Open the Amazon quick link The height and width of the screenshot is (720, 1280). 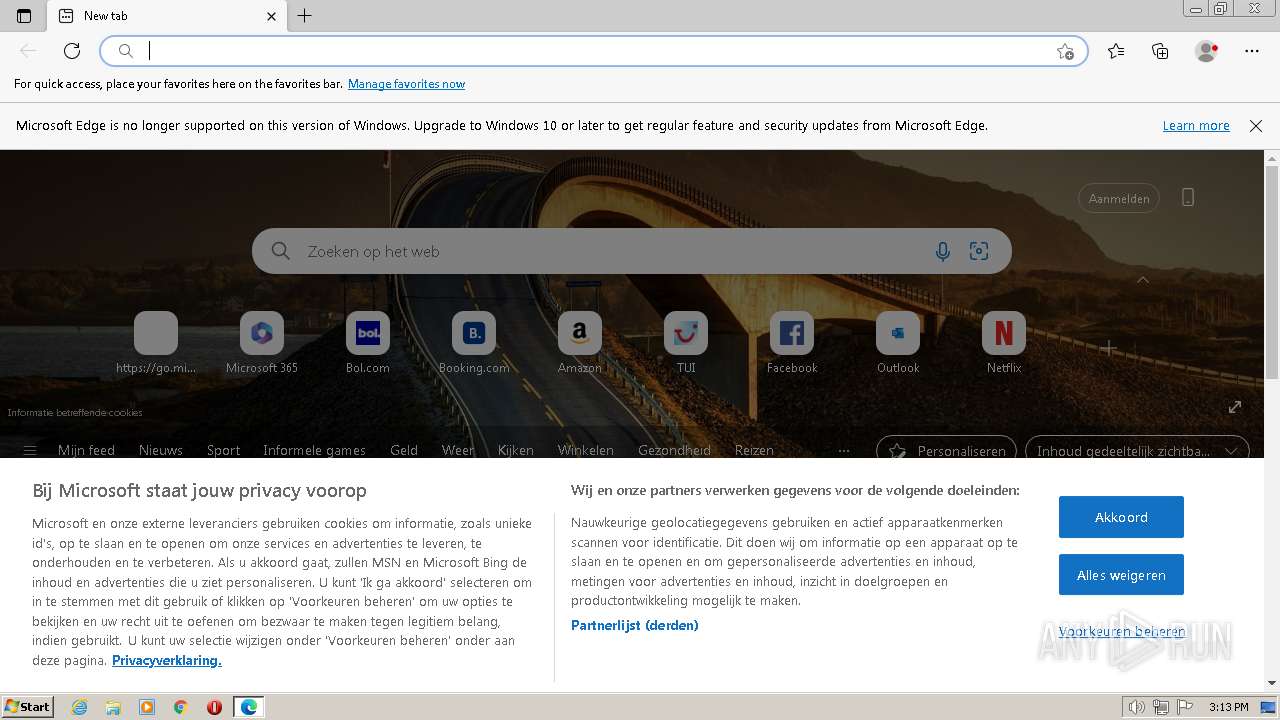[x=580, y=343]
